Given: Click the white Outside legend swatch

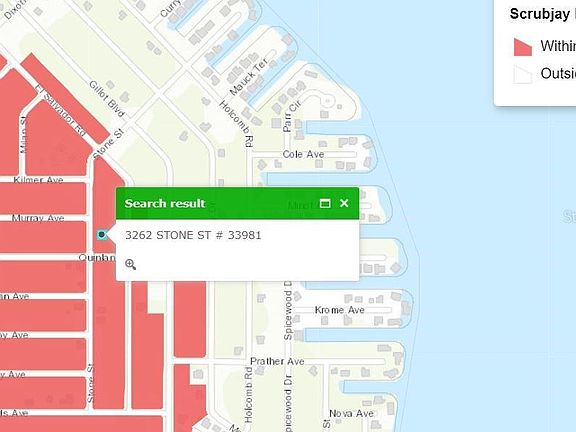Looking at the screenshot, I should [x=523, y=75].
